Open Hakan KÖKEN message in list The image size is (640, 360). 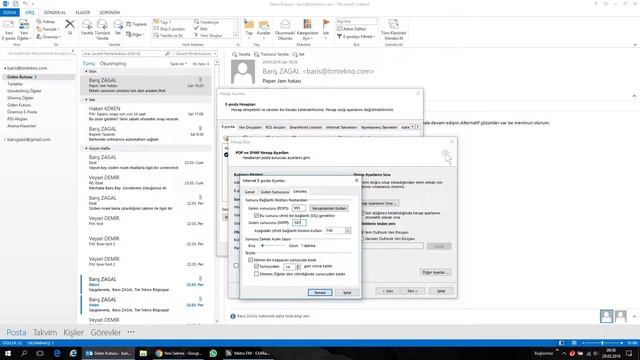pyautogui.click(x=146, y=114)
